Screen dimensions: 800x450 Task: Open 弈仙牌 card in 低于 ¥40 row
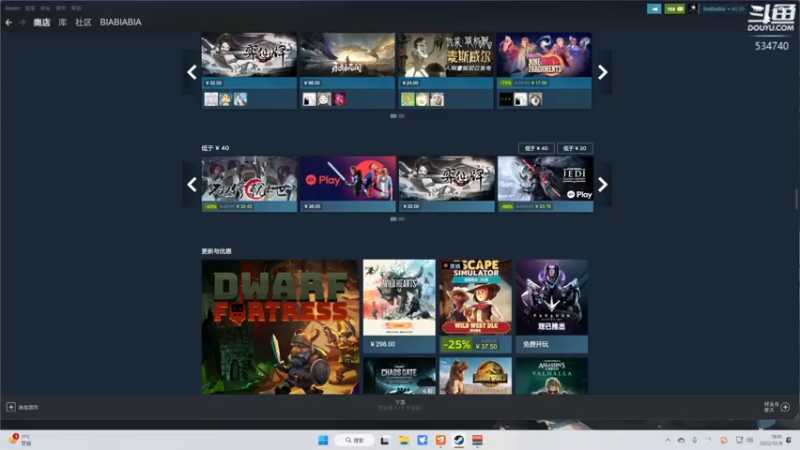pos(446,184)
